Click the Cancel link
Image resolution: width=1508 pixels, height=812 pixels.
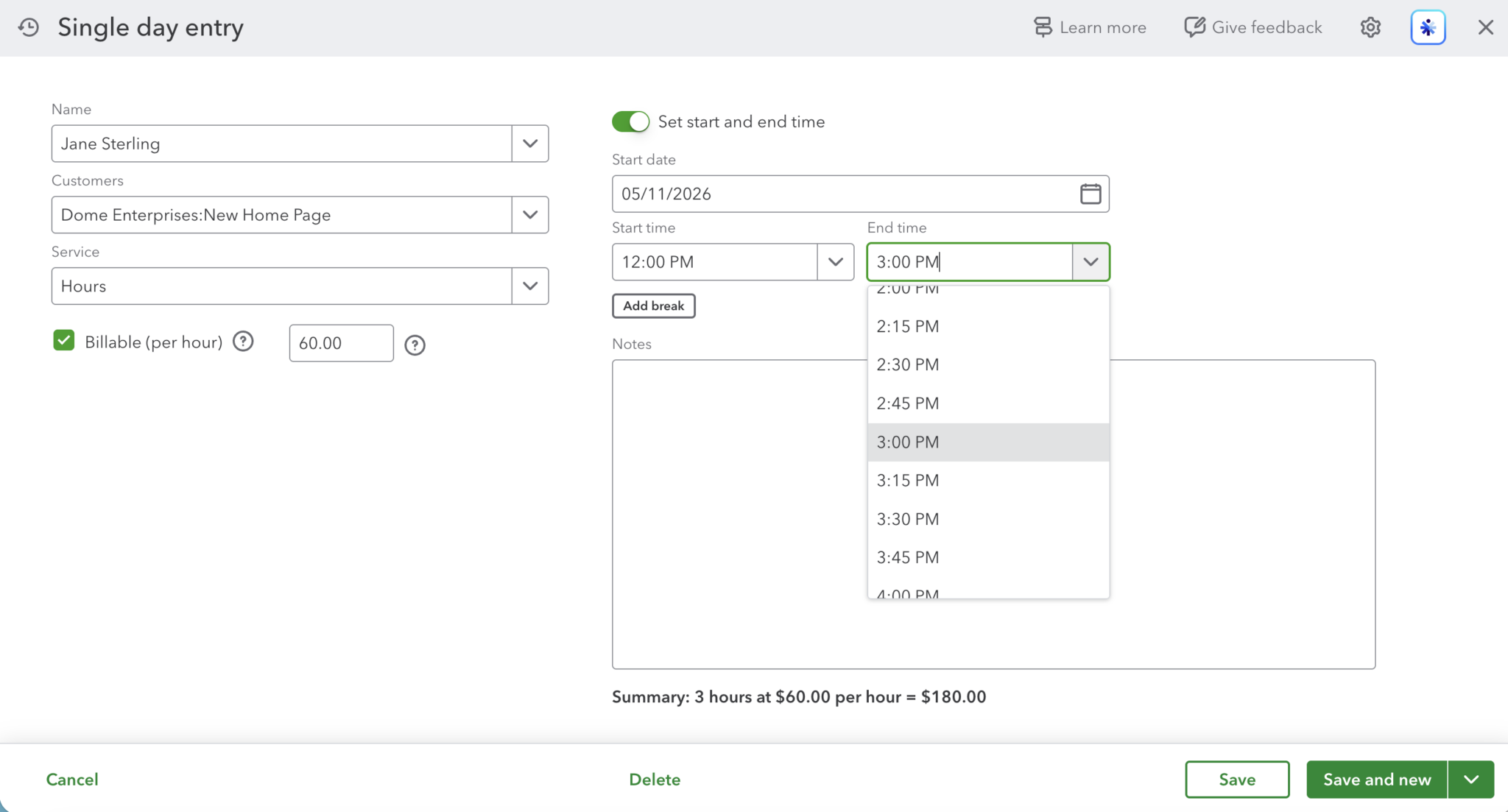click(x=72, y=780)
